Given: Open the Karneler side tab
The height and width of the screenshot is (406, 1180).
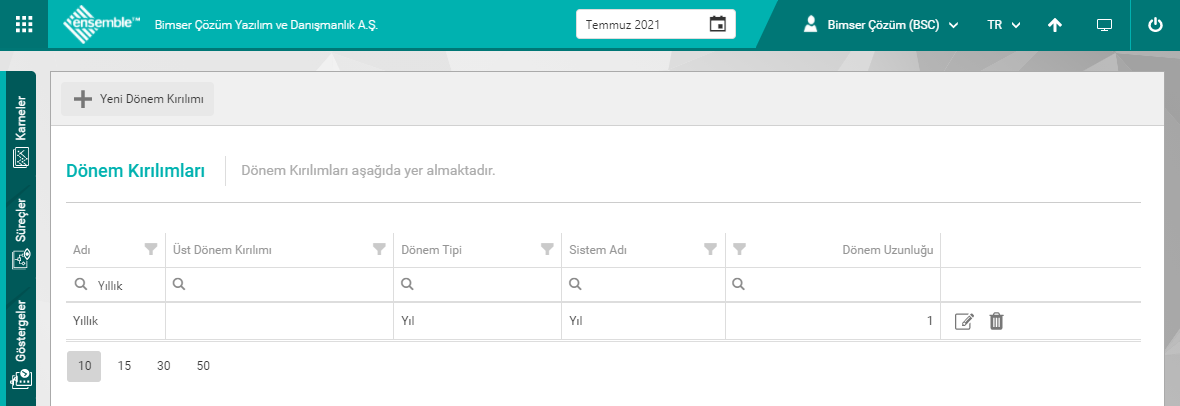Looking at the screenshot, I should pyautogui.click(x=20, y=131).
